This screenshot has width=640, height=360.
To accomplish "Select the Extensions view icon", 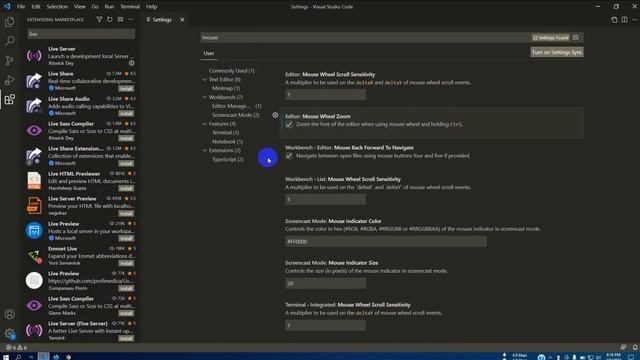I will point(9,99).
